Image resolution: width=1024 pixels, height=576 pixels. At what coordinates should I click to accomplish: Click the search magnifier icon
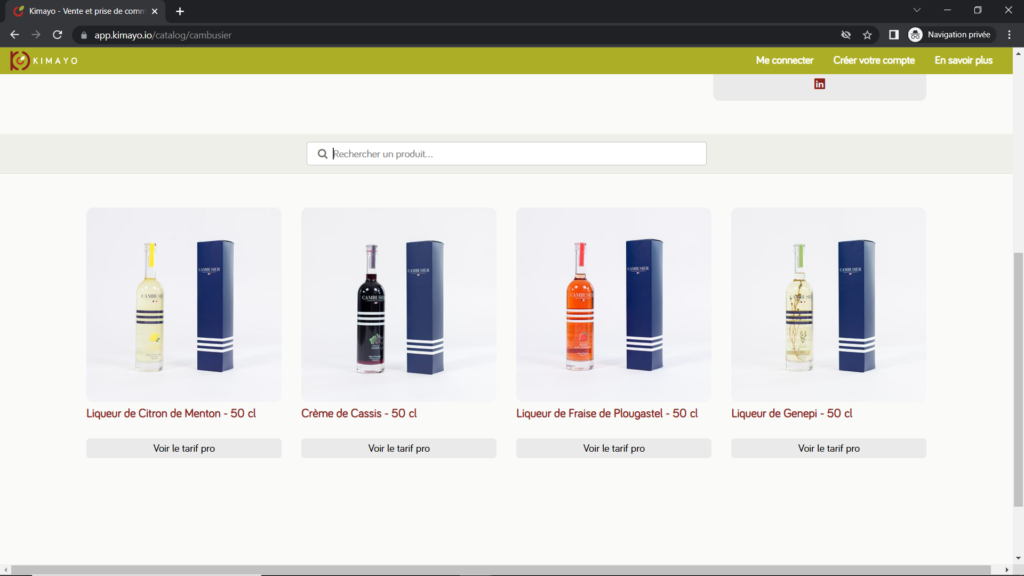coord(322,154)
